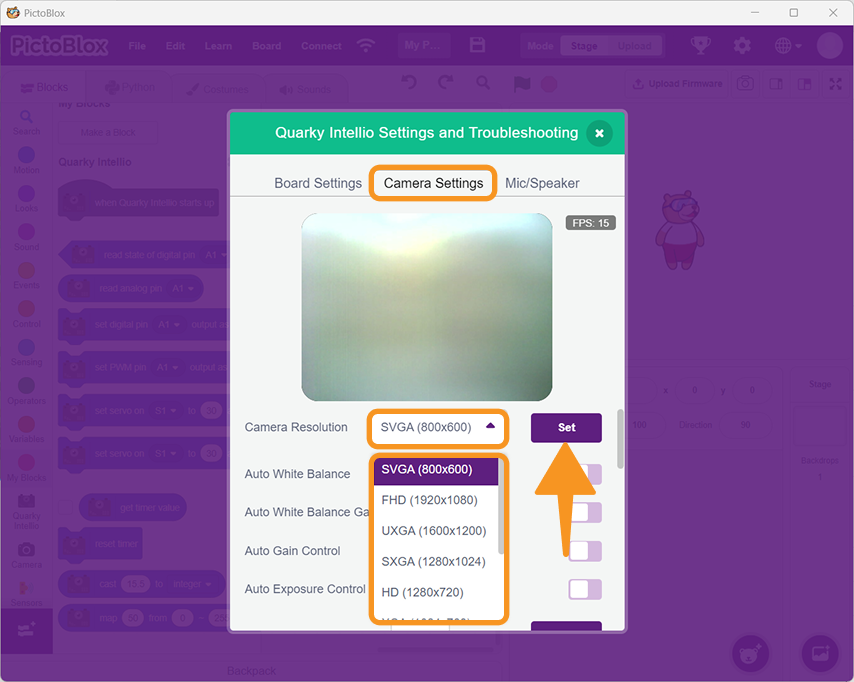Collapse the Camera Resolution dropdown
The height and width of the screenshot is (682, 854).
tap(490, 427)
